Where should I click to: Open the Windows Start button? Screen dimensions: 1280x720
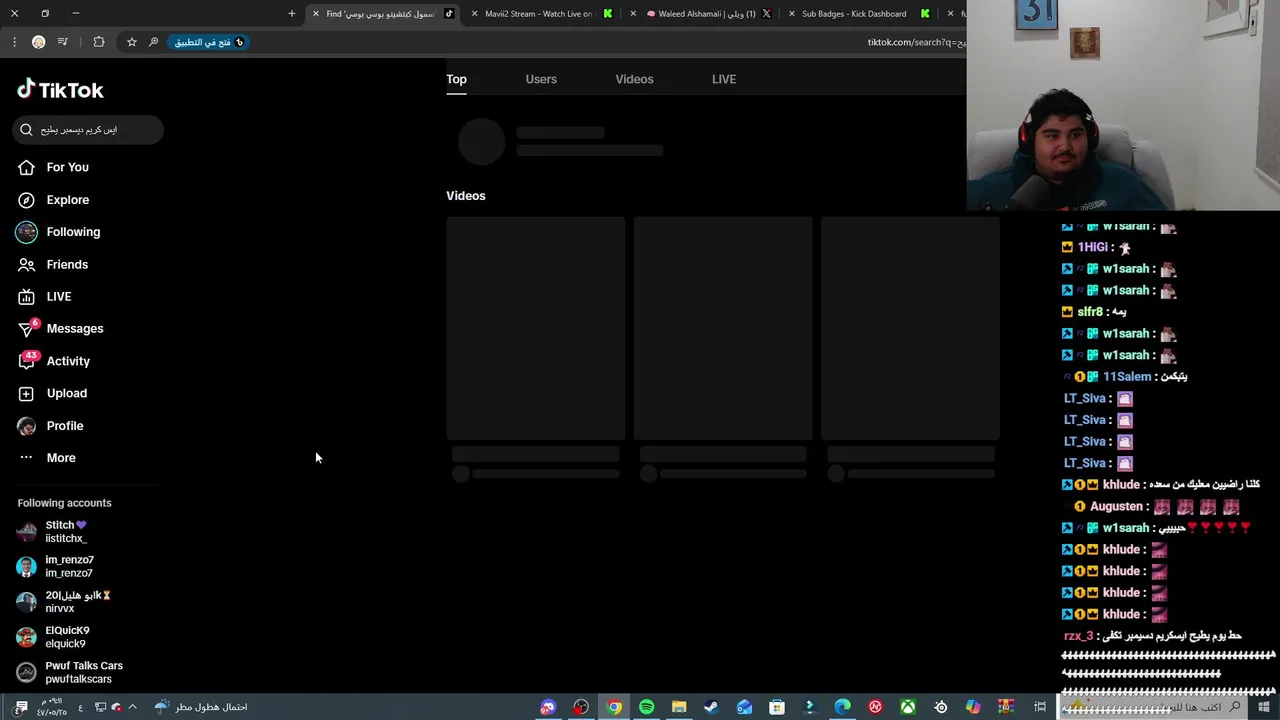[1264, 707]
